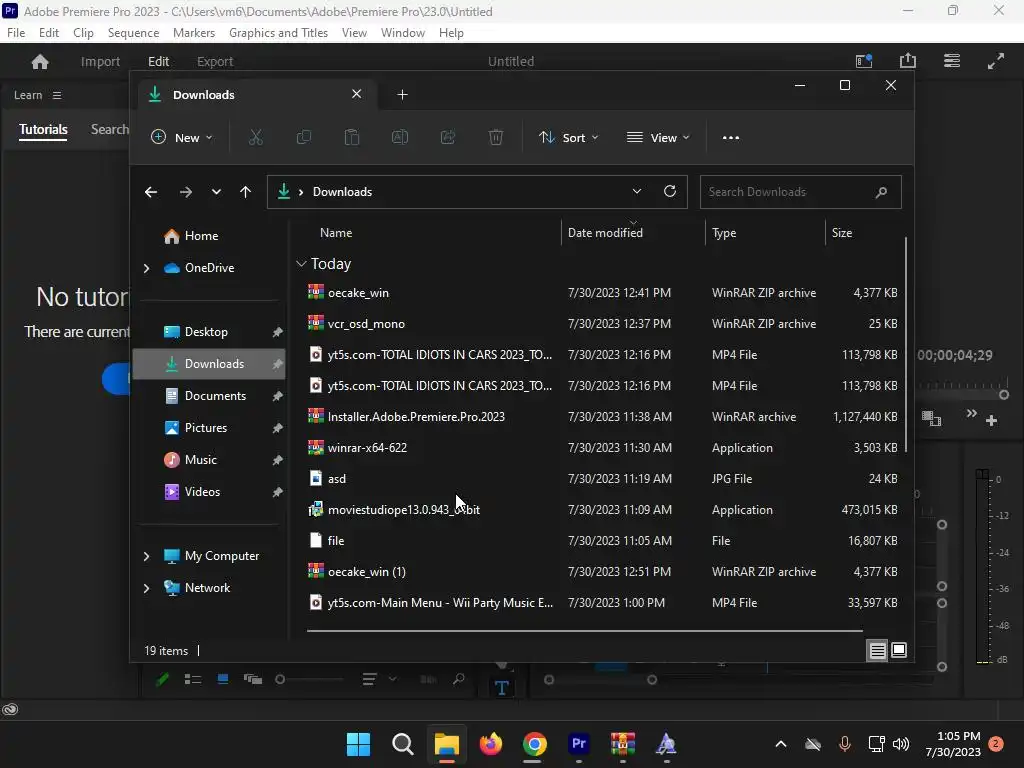The width and height of the screenshot is (1024, 768).
Task: Click the taskbar Search icon
Action: (x=402, y=744)
